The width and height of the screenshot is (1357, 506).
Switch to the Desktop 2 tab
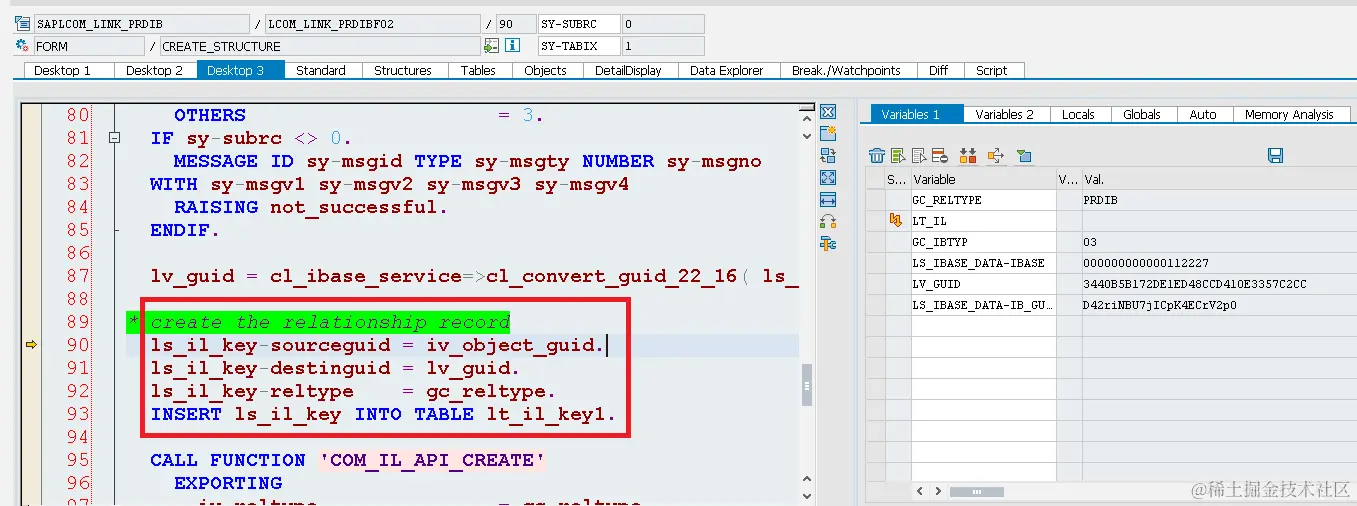pos(154,70)
